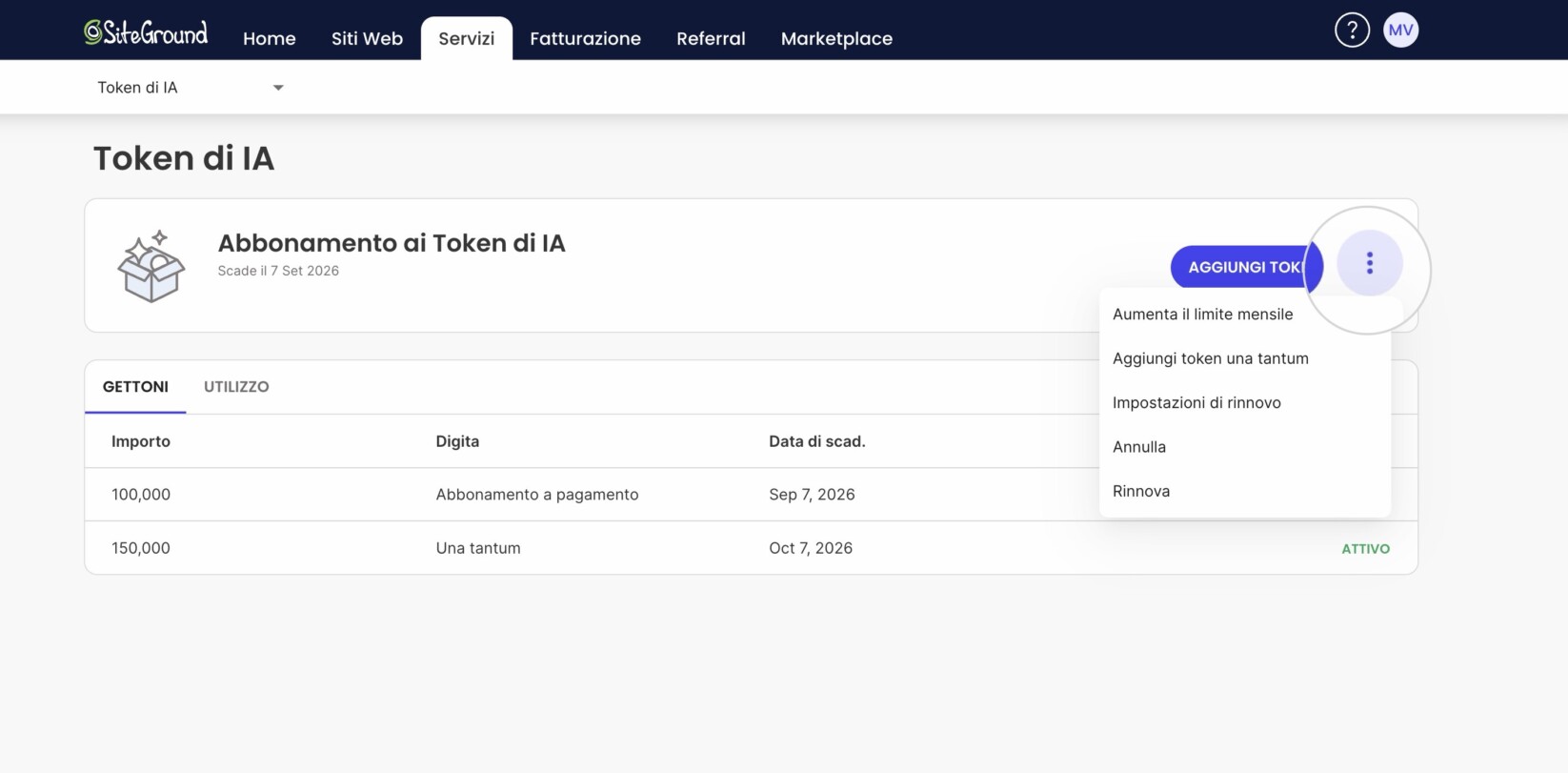This screenshot has width=1568, height=773.
Task: Click the SiteGround logo
Action: pos(146,33)
